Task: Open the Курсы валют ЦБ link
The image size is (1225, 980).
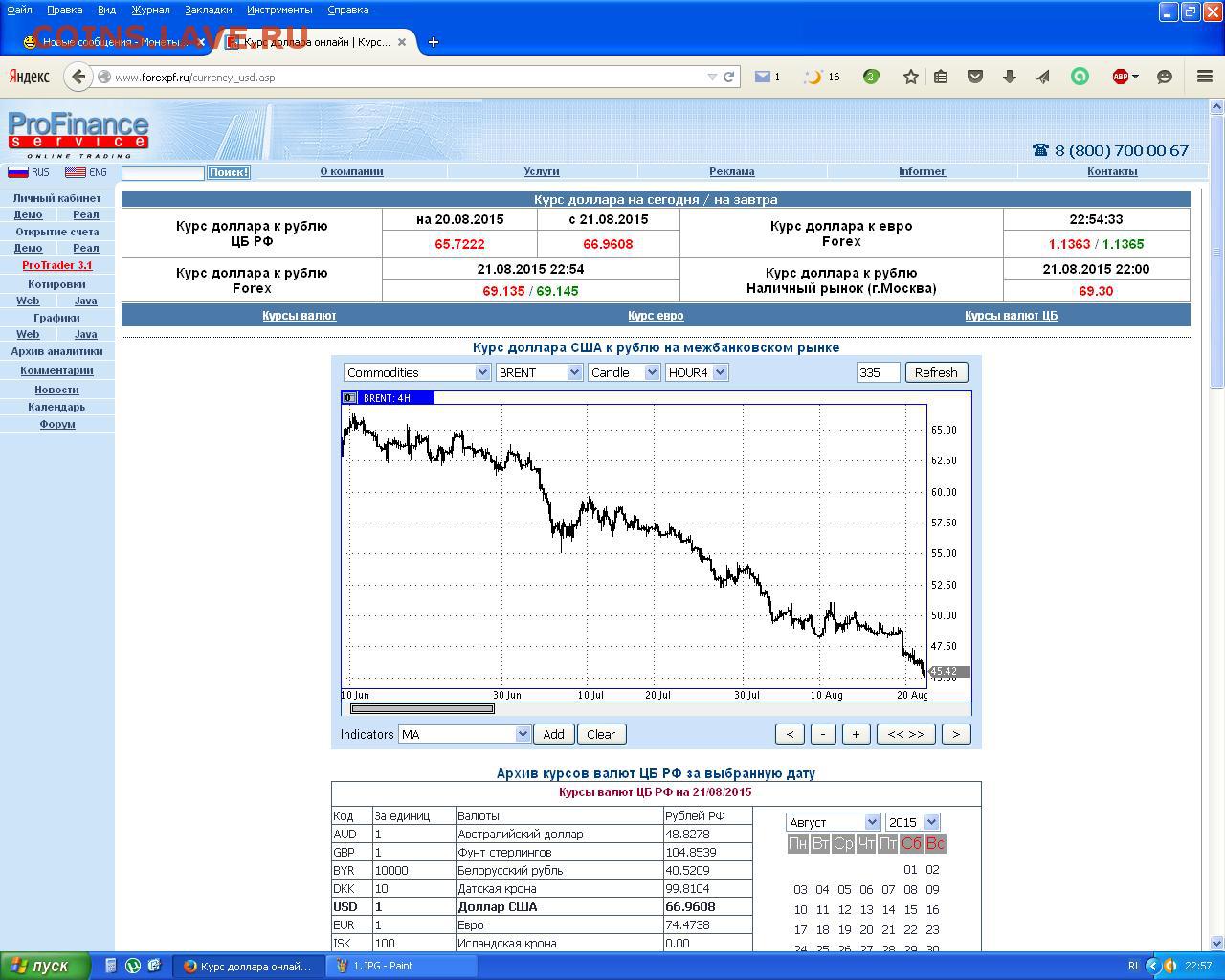Action: coord(1011,315)
